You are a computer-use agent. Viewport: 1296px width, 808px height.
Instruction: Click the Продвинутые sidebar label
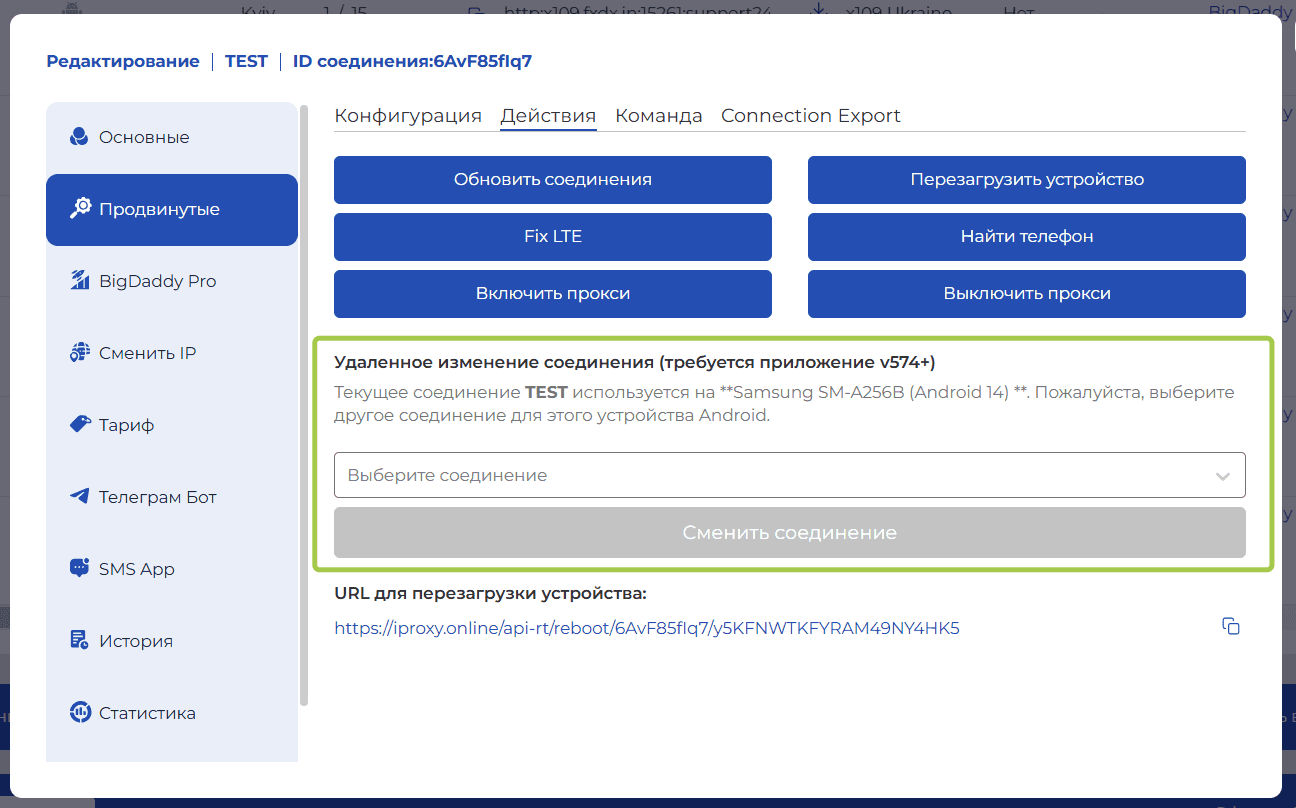click(x=159, y=209)
